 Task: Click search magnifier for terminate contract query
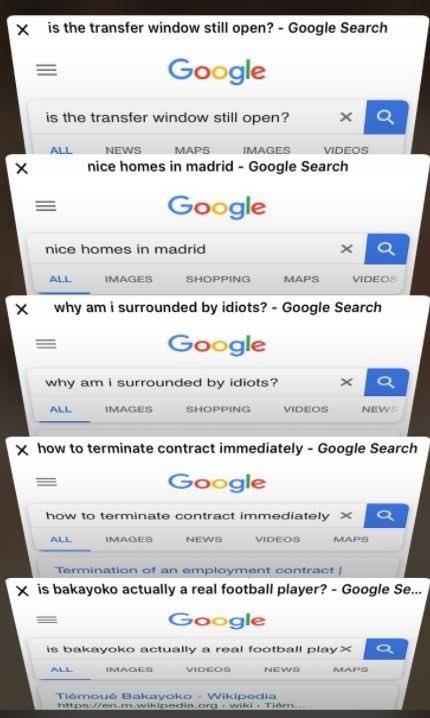tap(386, 516)
